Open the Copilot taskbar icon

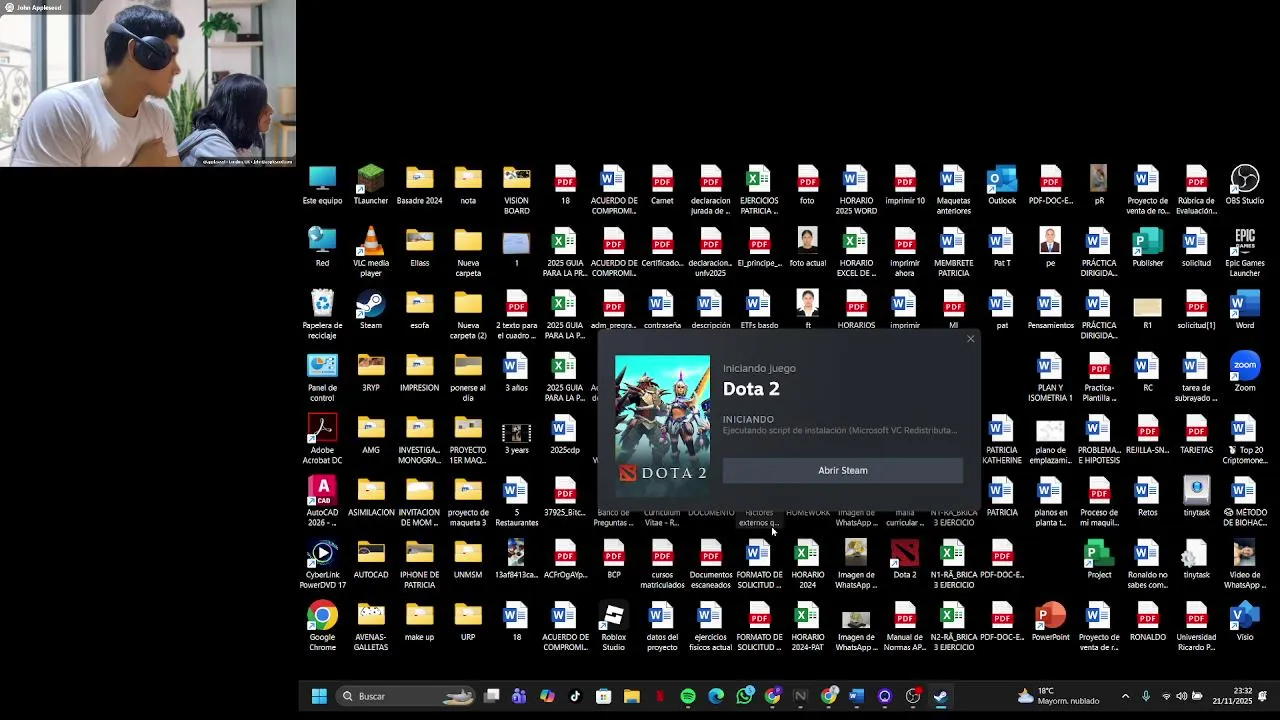[x=547, y=696]
